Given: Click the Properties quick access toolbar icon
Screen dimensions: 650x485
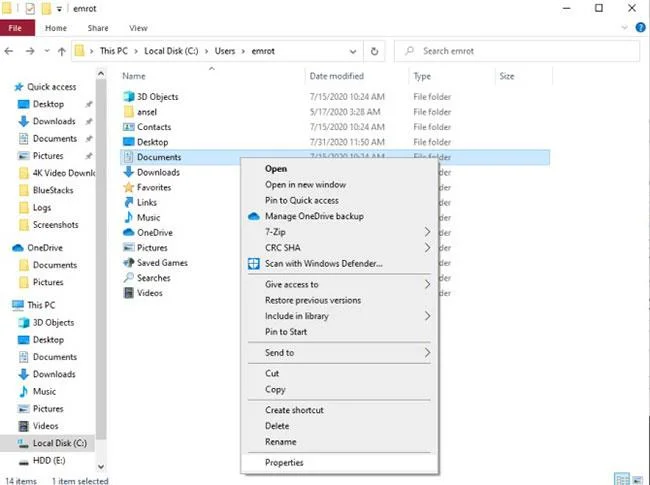Looking at the screenshot, I should [30, 8].
